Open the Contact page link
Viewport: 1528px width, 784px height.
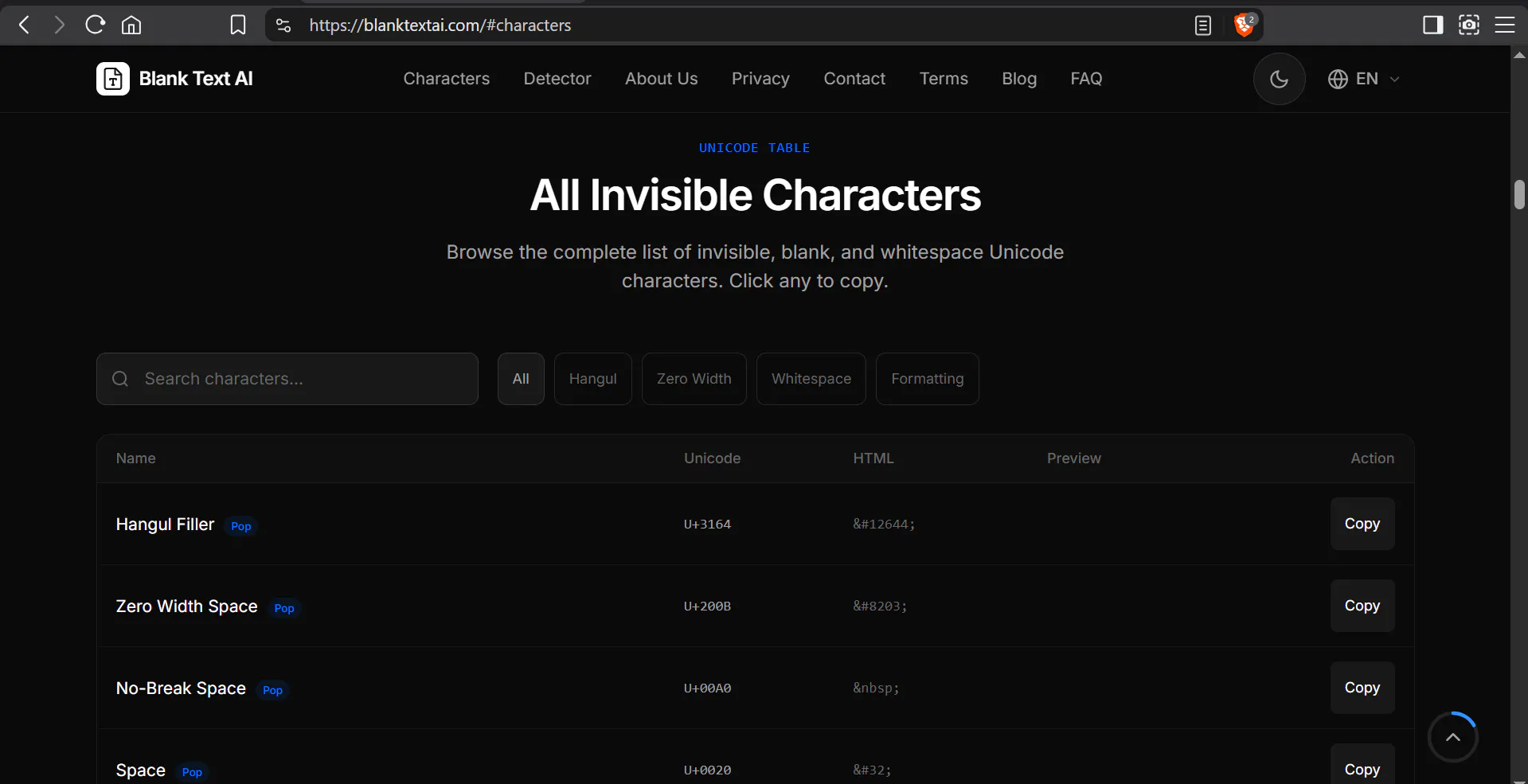[x=854, y=79]
